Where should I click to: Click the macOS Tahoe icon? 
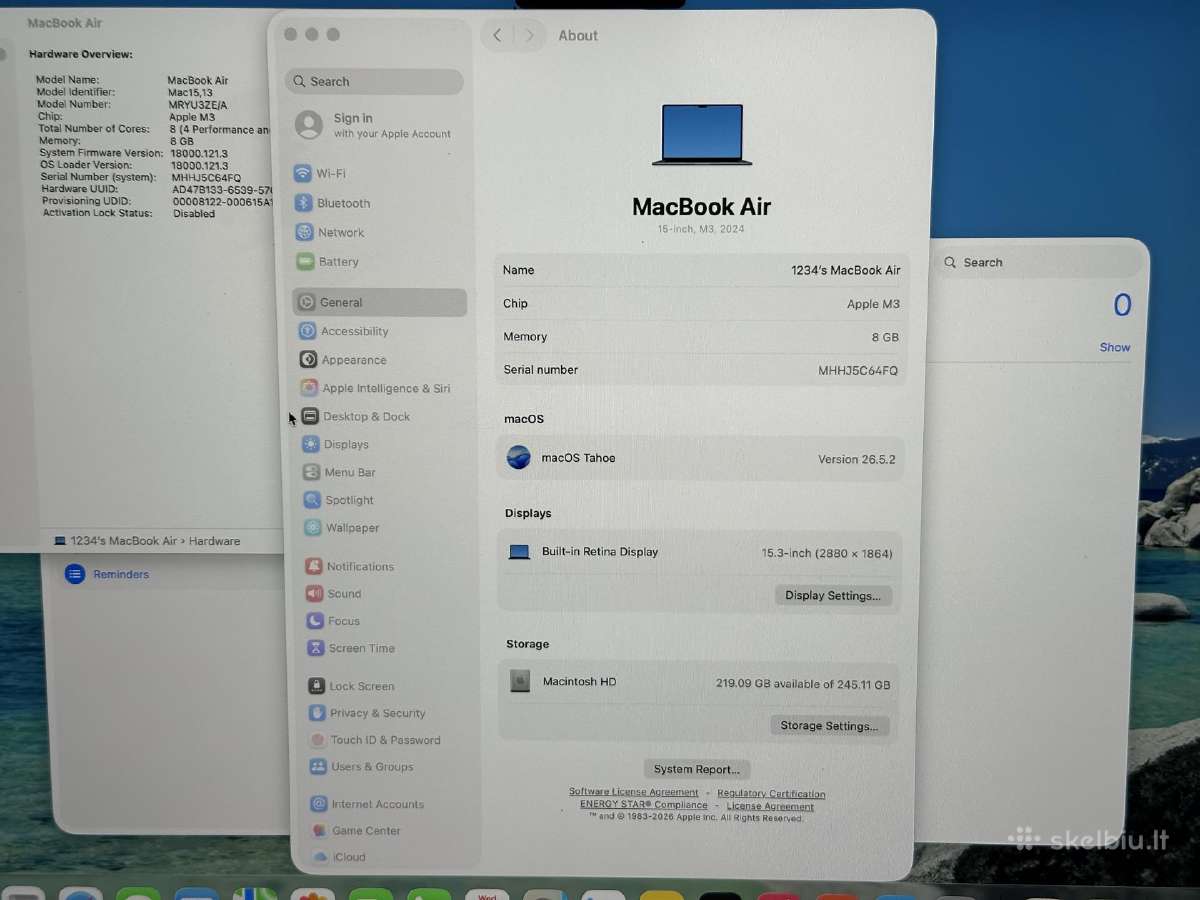pos(519,458)
